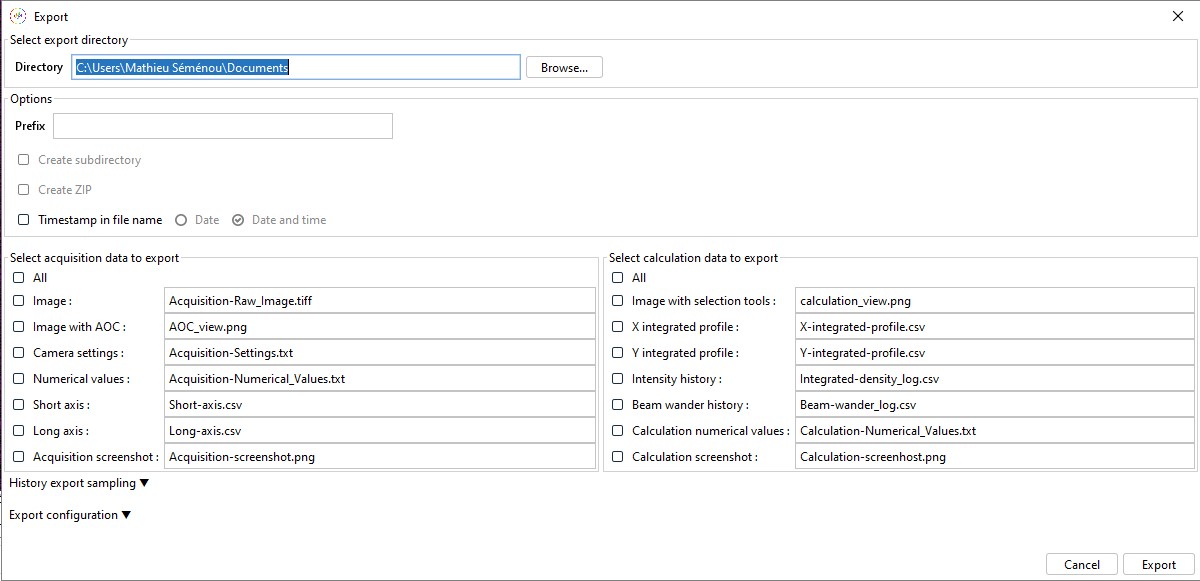
Task: Enable X integrated profile export
Action: 618,327
